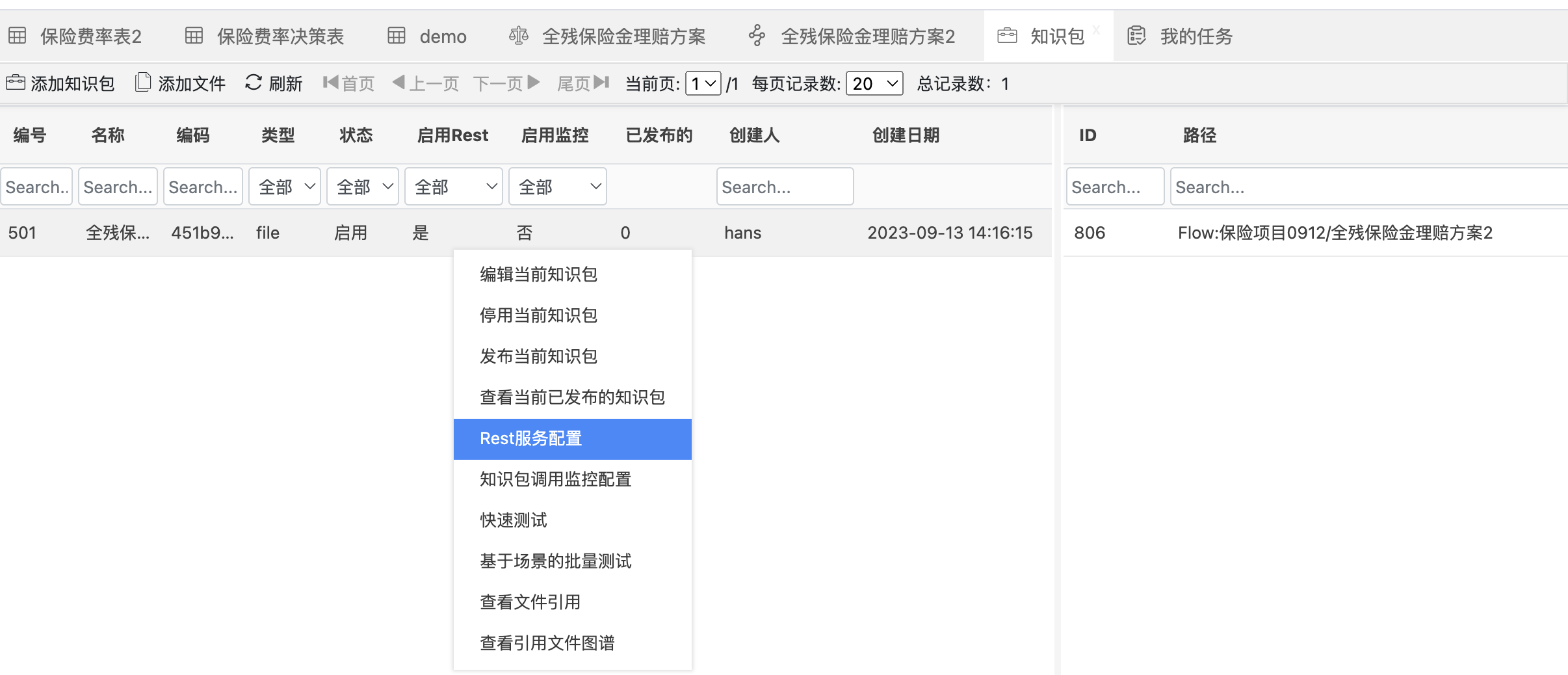Open the 当前页 page number dropdown
Image resolution: width=1568 pixels, height=675 pixels.
(703, 84)
